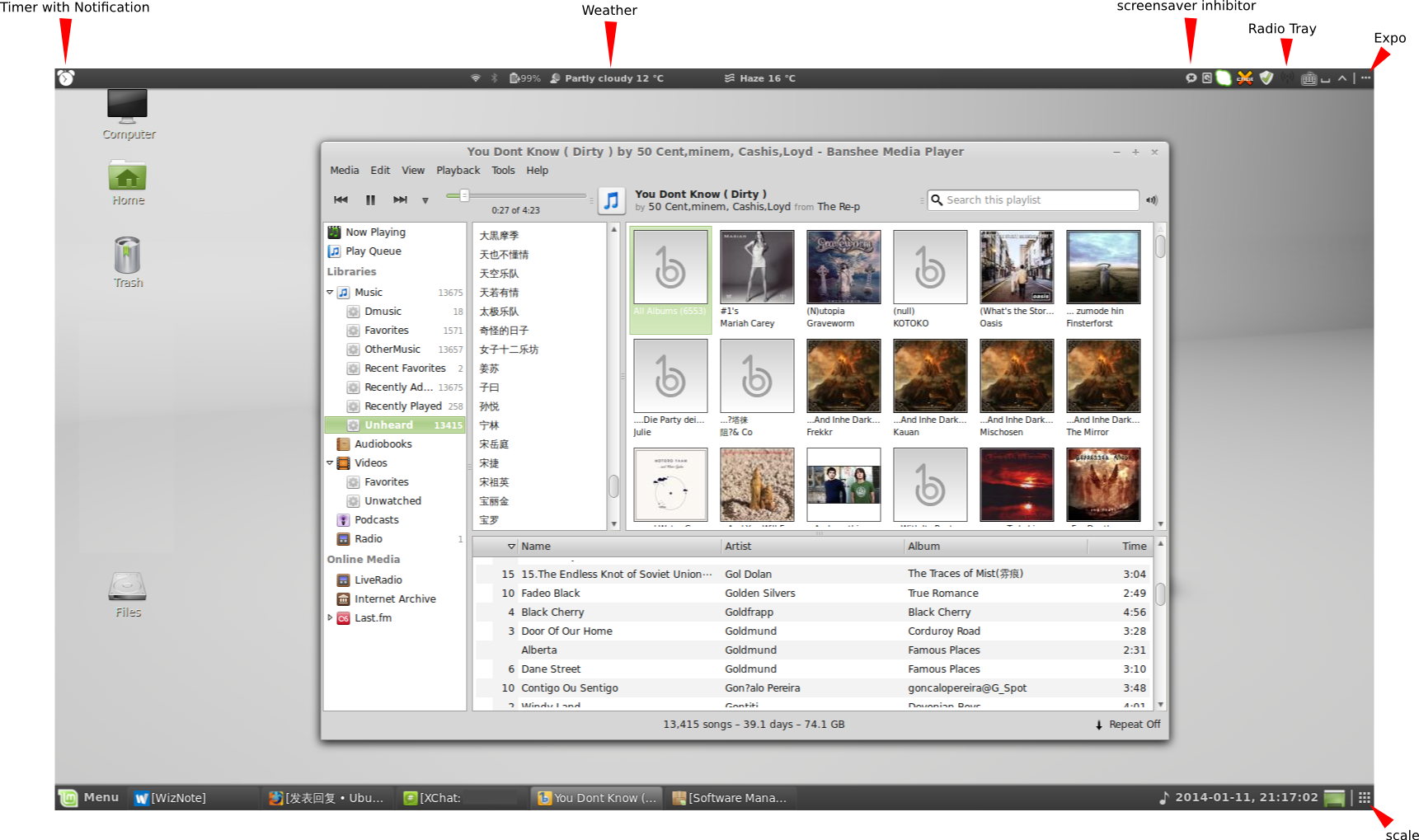Open the Play Queue source
This screenshot has height=840, width=1419.
coord(395,251)
